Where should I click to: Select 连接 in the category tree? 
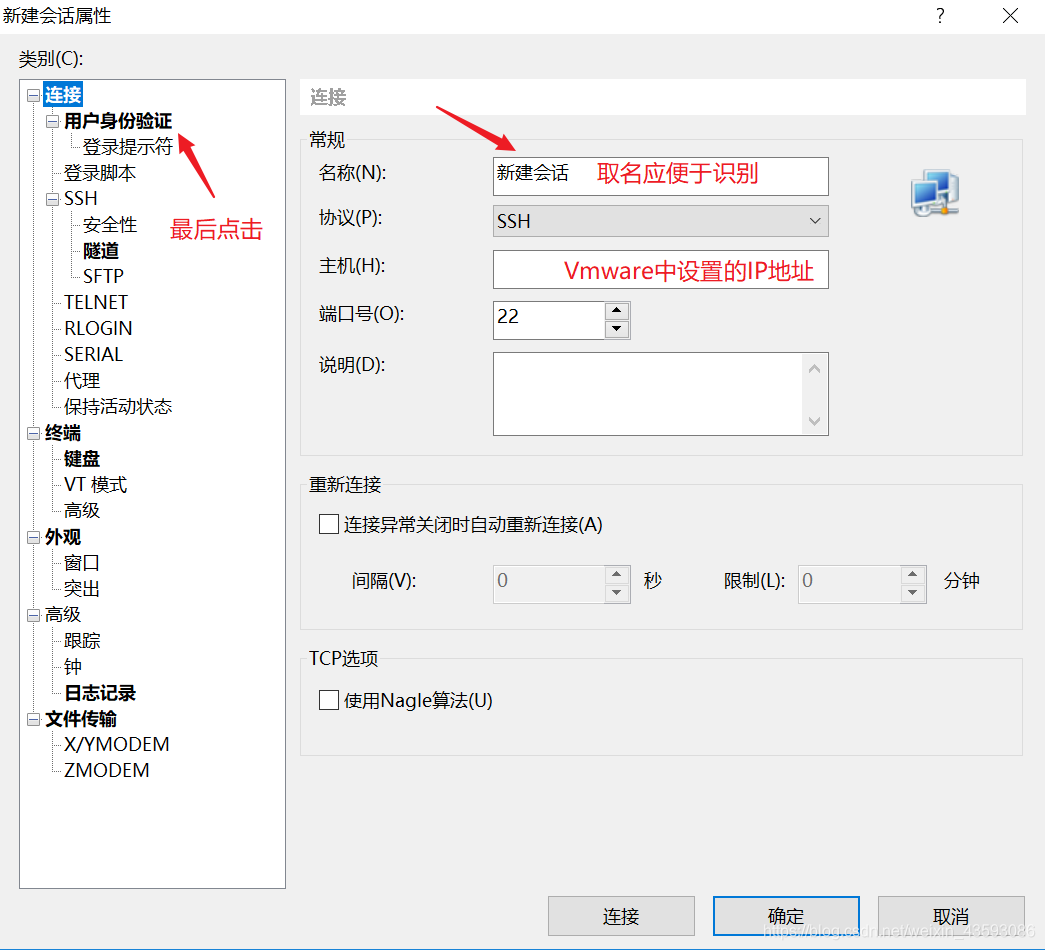tap(63, 95)
